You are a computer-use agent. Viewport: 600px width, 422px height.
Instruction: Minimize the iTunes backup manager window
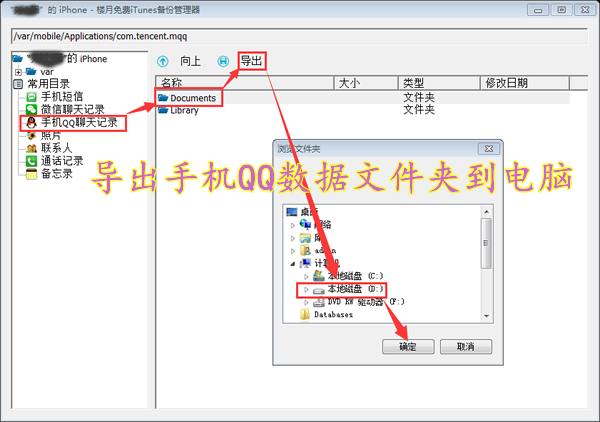click(538, 10)
